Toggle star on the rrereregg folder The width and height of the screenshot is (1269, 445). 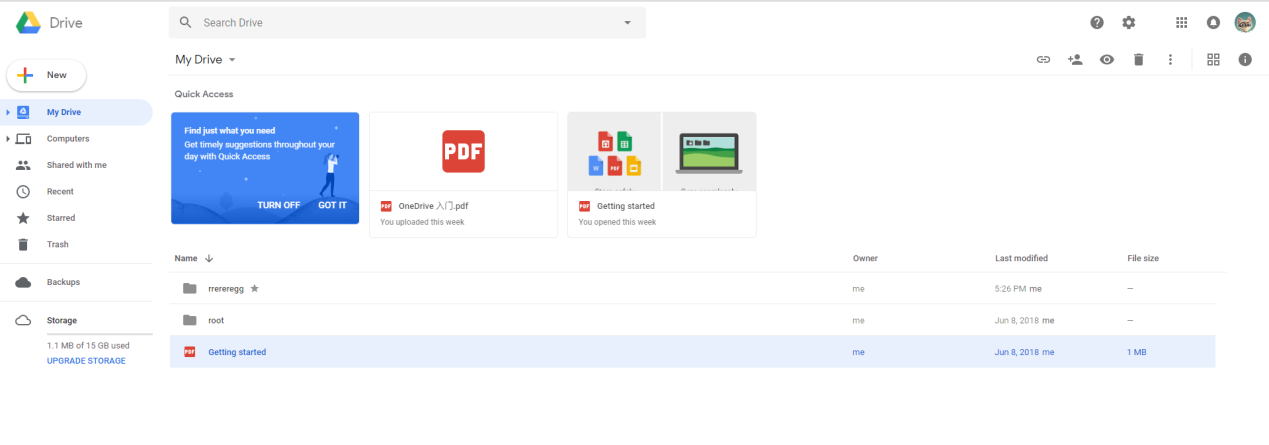(254, 289)
